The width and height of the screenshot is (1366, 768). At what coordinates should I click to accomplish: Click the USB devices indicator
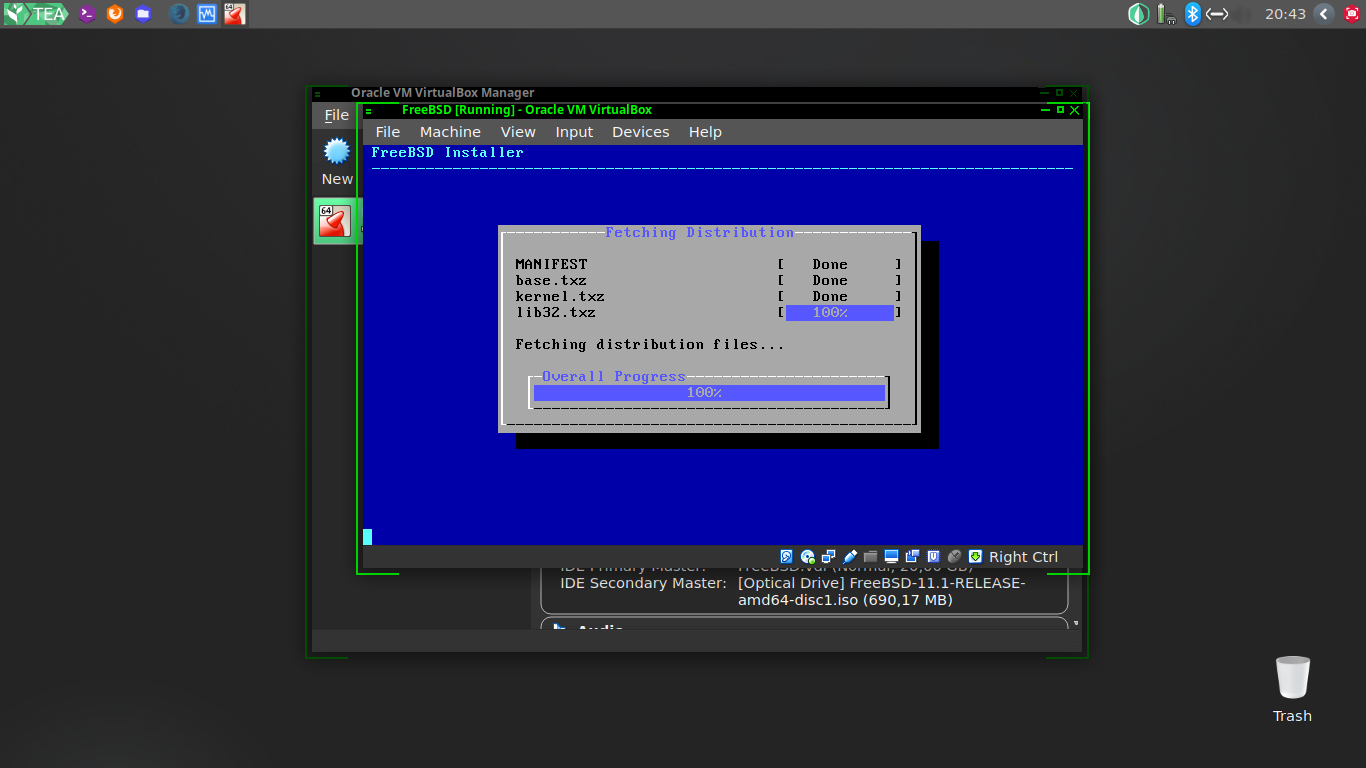(850, 557)
